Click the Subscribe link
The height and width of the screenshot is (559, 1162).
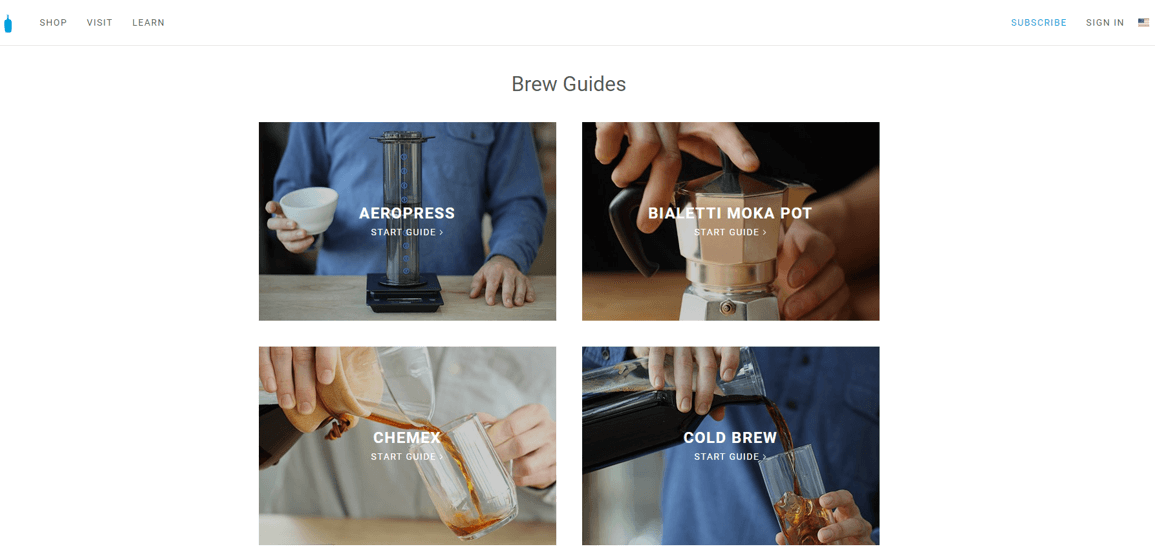(x=1039, y=23)
